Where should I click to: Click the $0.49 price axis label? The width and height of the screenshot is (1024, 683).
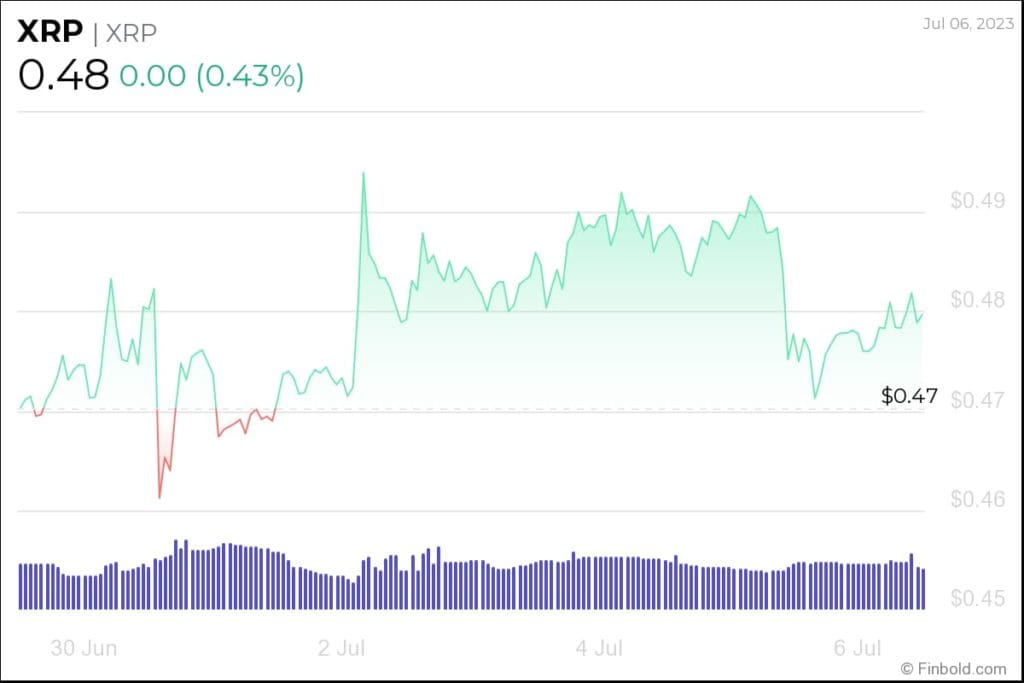pyautogui.click(x=977, y=201)
